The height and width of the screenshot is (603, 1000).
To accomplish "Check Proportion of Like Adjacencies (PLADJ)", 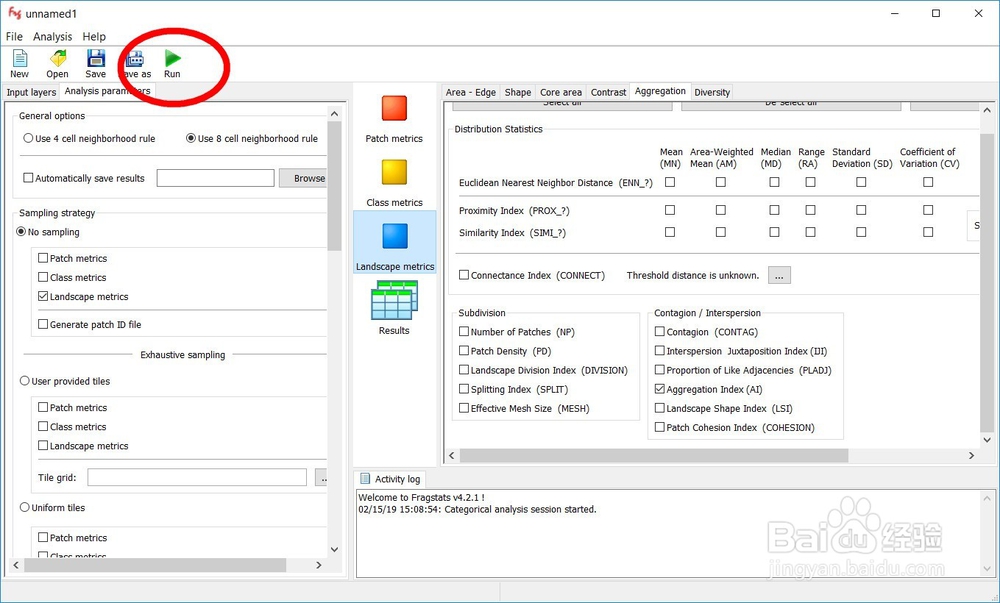I will [x=660, y=370].
